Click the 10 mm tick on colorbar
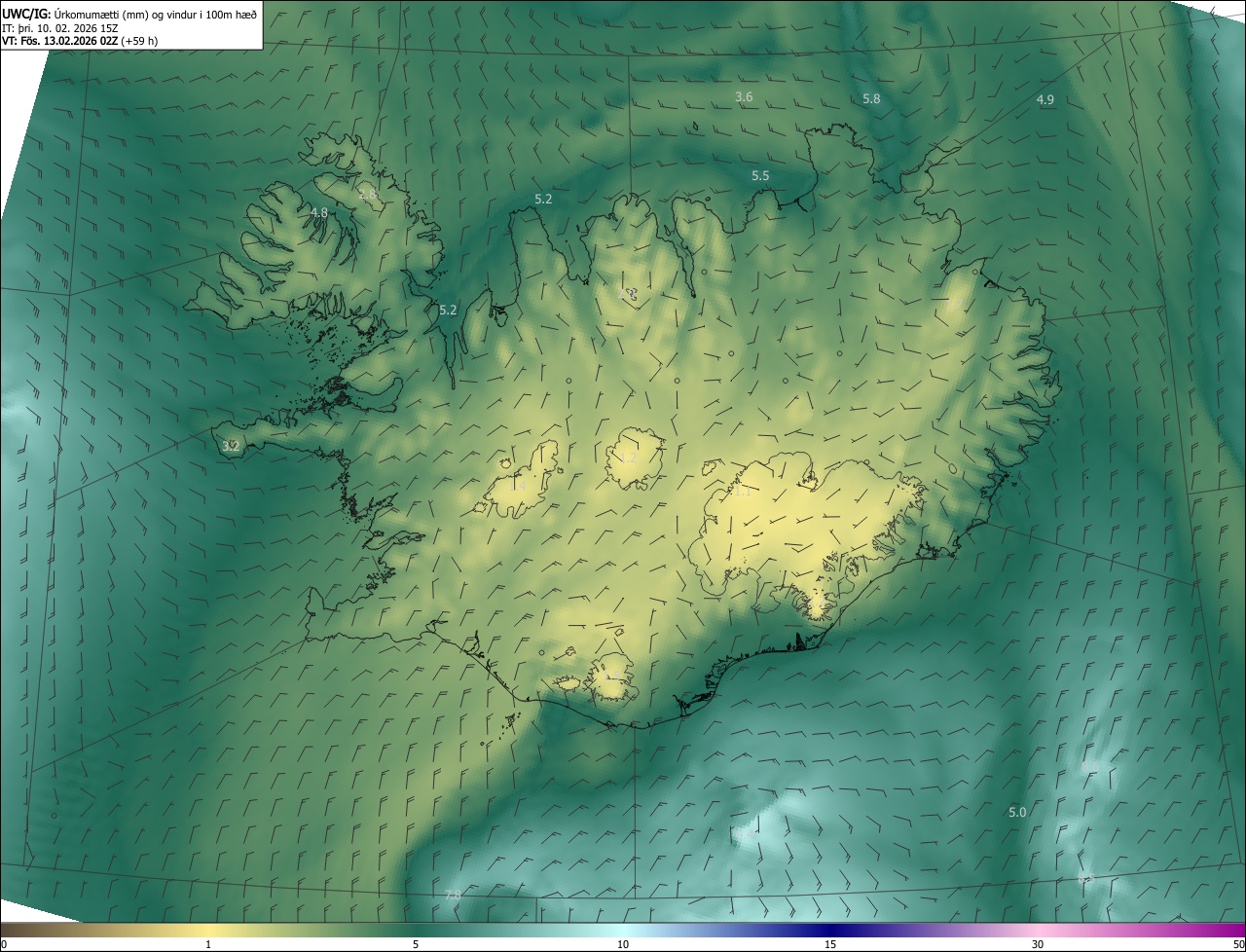 623,944
